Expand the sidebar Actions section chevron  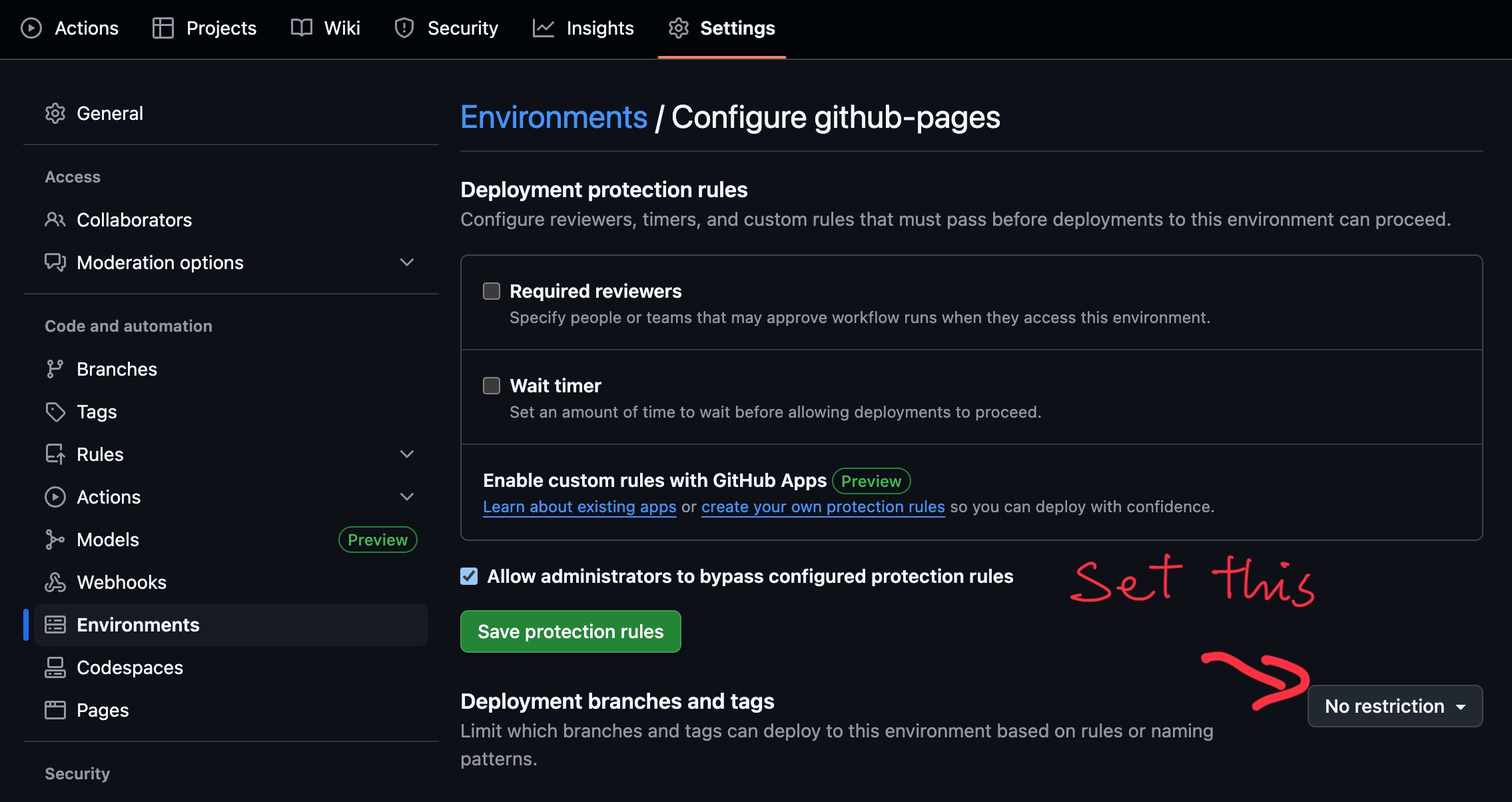[x=407, y=497]
